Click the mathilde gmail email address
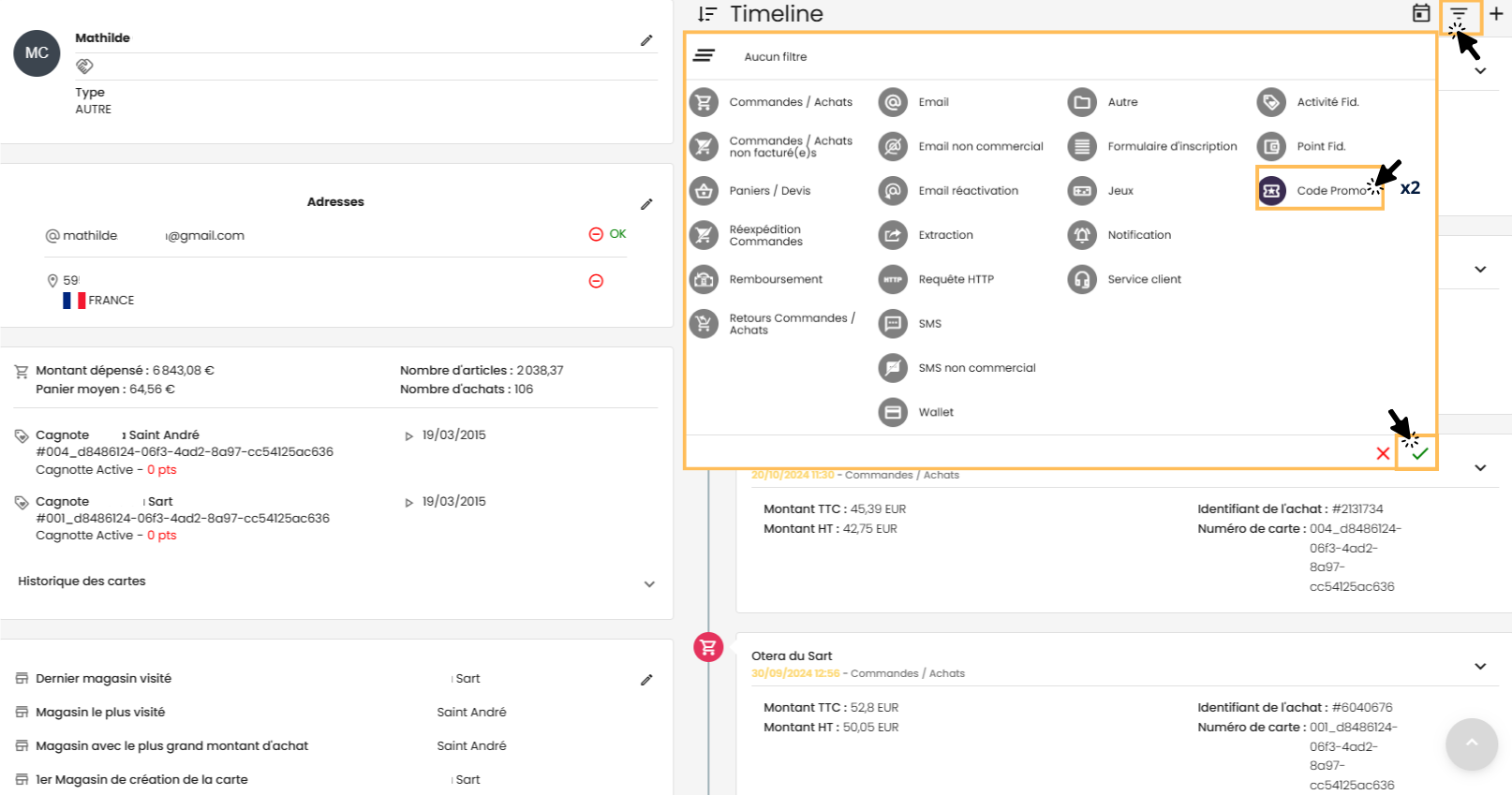This screenshot has width=1512, height=795. [x=154, y=236]
